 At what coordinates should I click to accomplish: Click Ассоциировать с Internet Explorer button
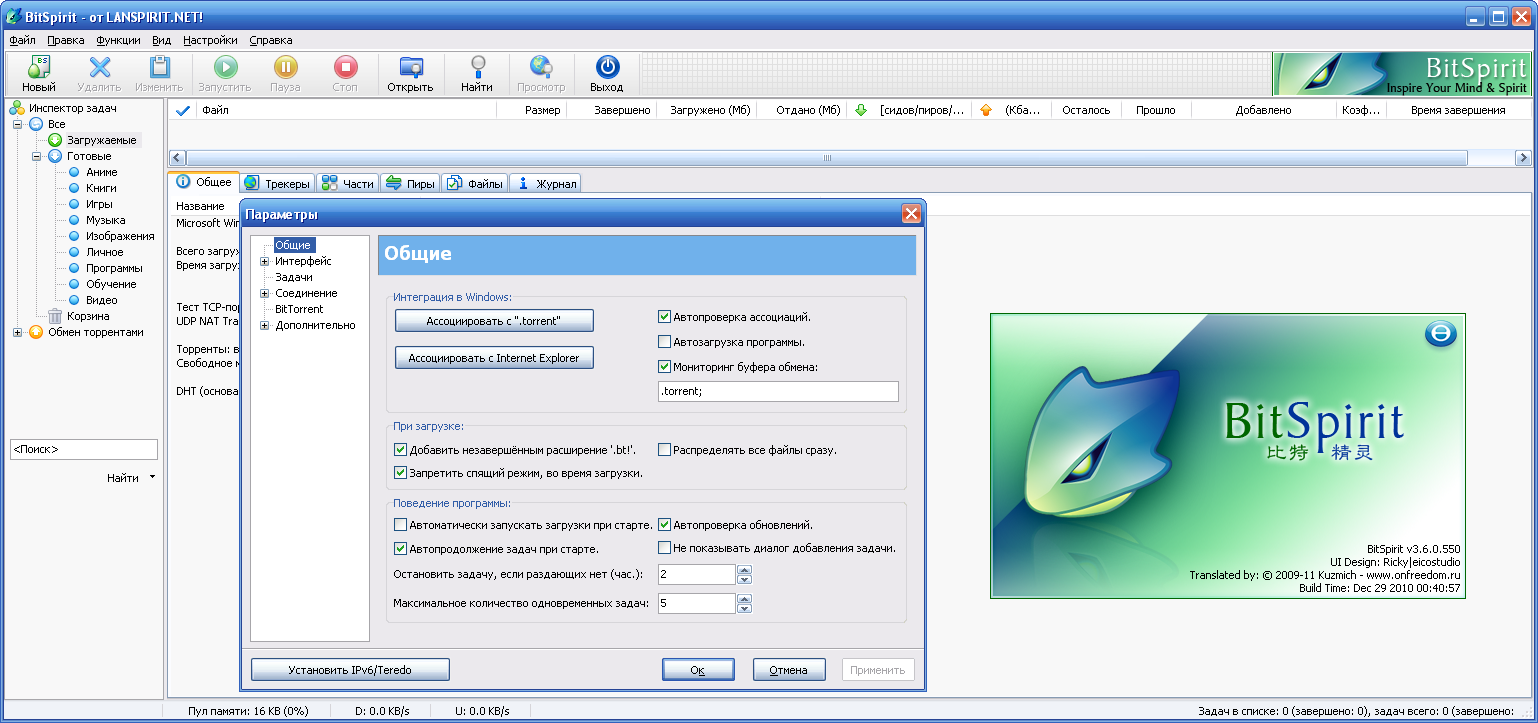pos(494,357)
